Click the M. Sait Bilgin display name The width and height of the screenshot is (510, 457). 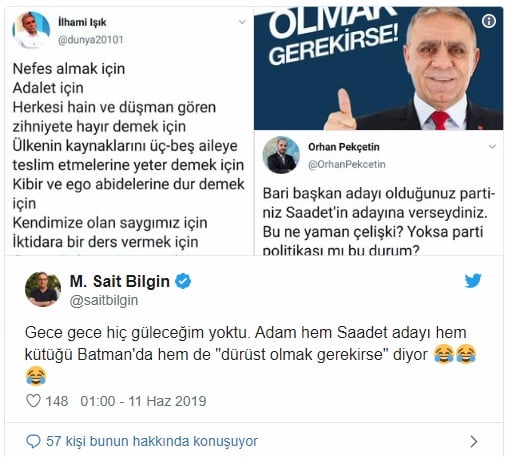pyautogui.click(x=120, y=281)
